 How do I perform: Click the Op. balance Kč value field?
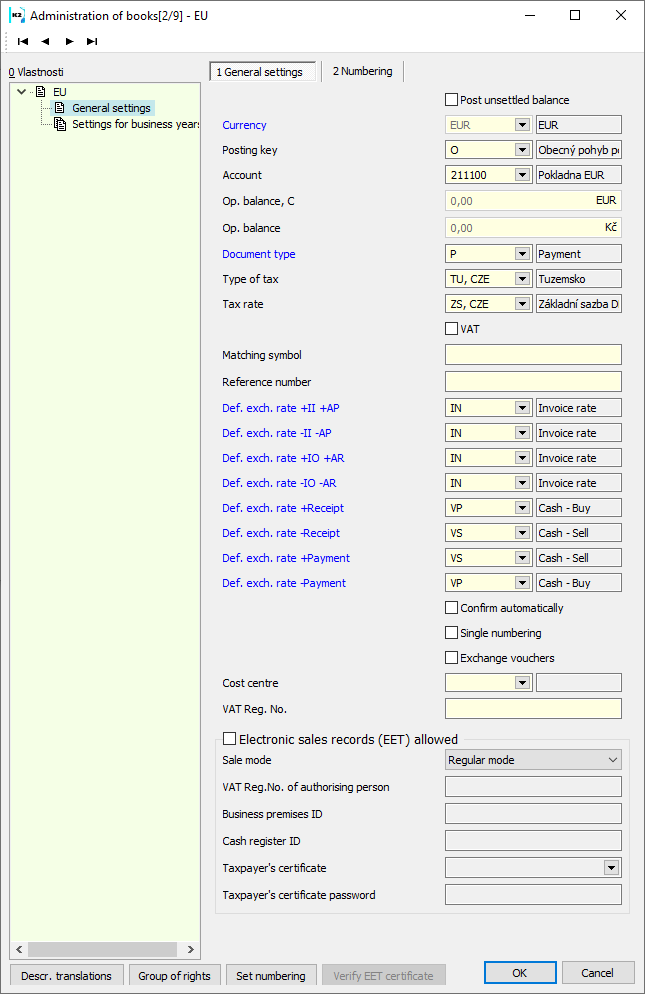coord(533,228)
